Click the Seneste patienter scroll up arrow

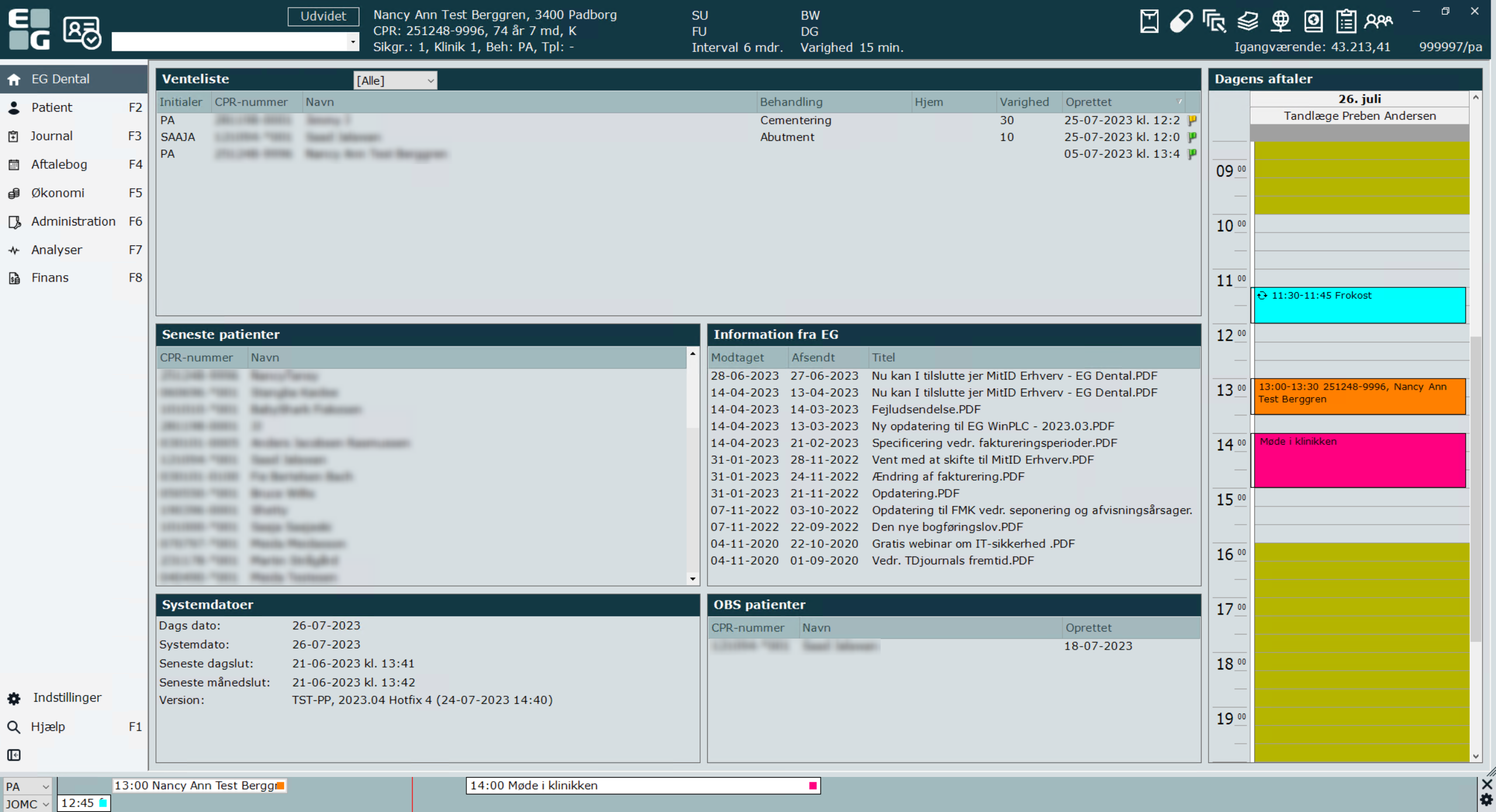693,353
